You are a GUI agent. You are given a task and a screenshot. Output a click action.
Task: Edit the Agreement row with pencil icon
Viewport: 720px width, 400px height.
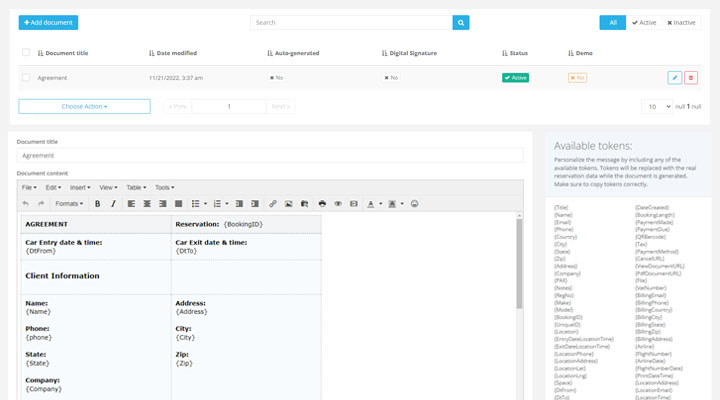pos(675,78)
